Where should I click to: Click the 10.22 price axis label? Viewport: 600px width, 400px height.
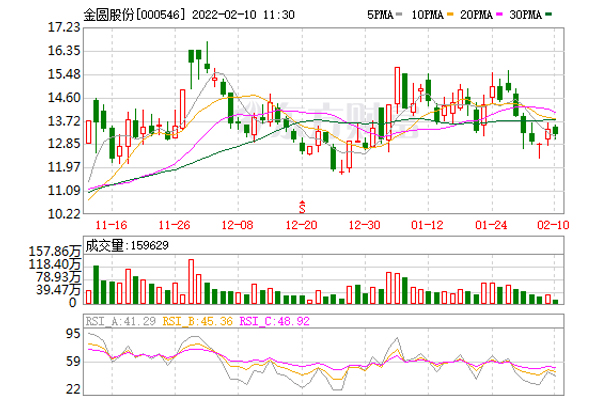point(64,214)
